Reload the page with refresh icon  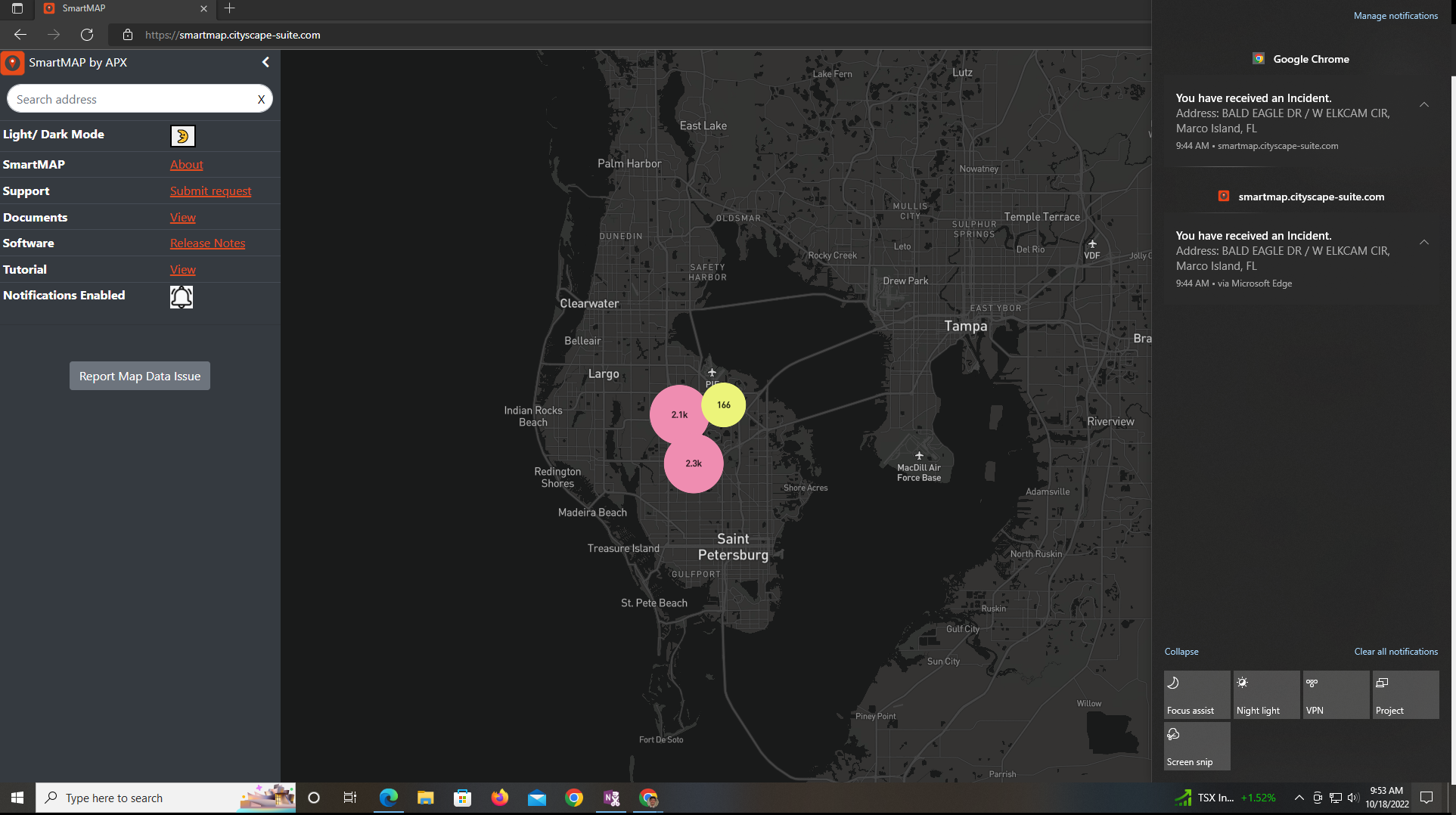tap(87, 35)
